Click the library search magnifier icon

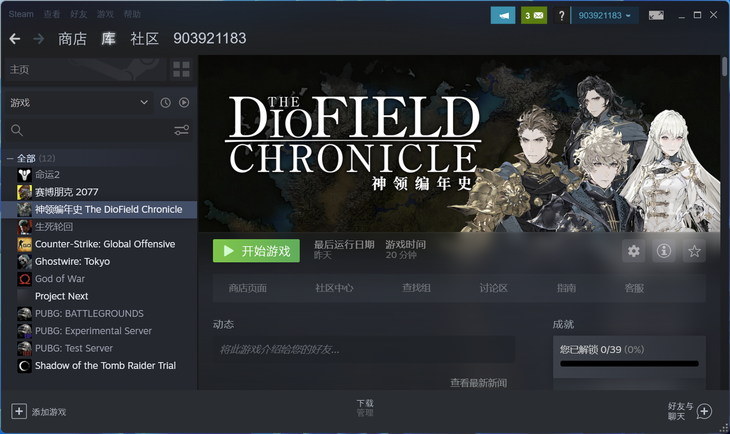click(17, 130)
